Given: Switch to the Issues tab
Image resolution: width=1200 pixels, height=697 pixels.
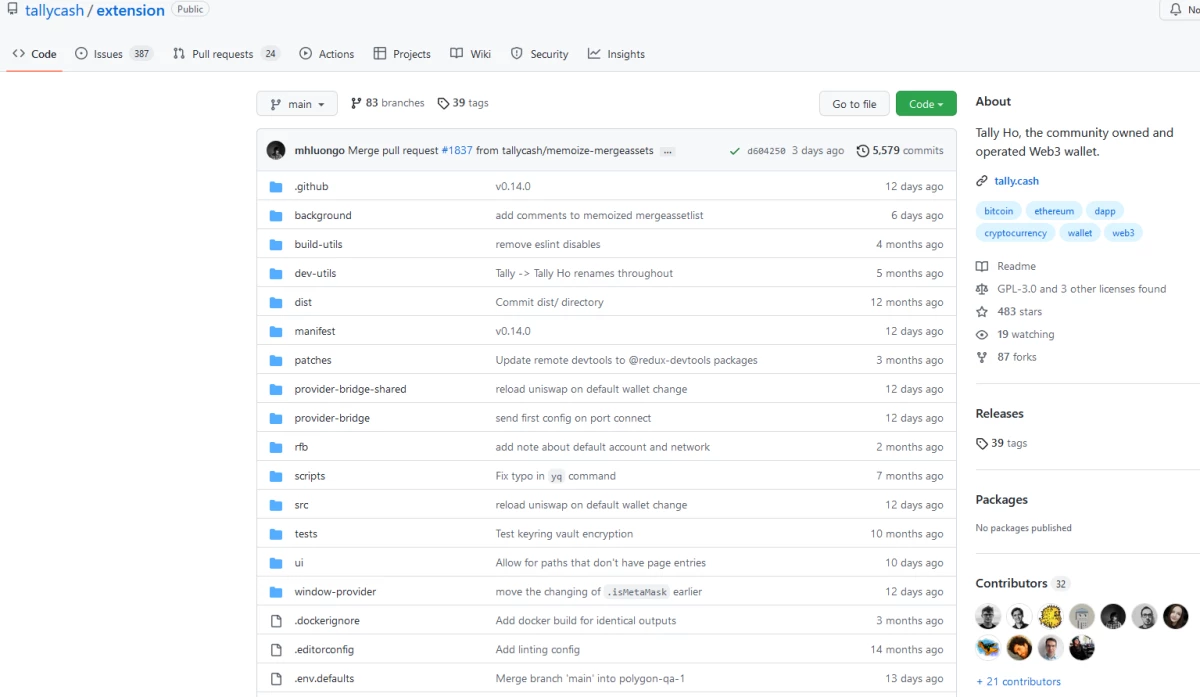Looking at the screenshot, I should (x=114, y=54).
